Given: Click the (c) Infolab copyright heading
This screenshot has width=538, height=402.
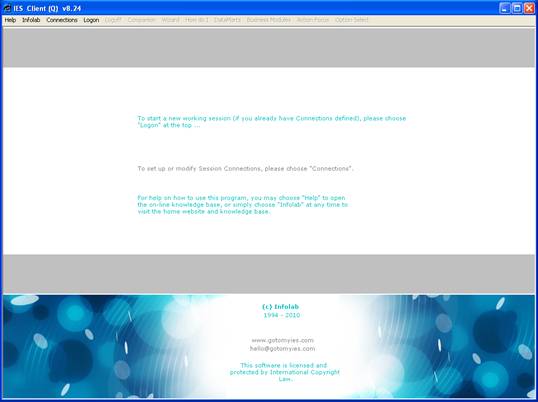Looking at the screenshot, I should pos(280,307).
